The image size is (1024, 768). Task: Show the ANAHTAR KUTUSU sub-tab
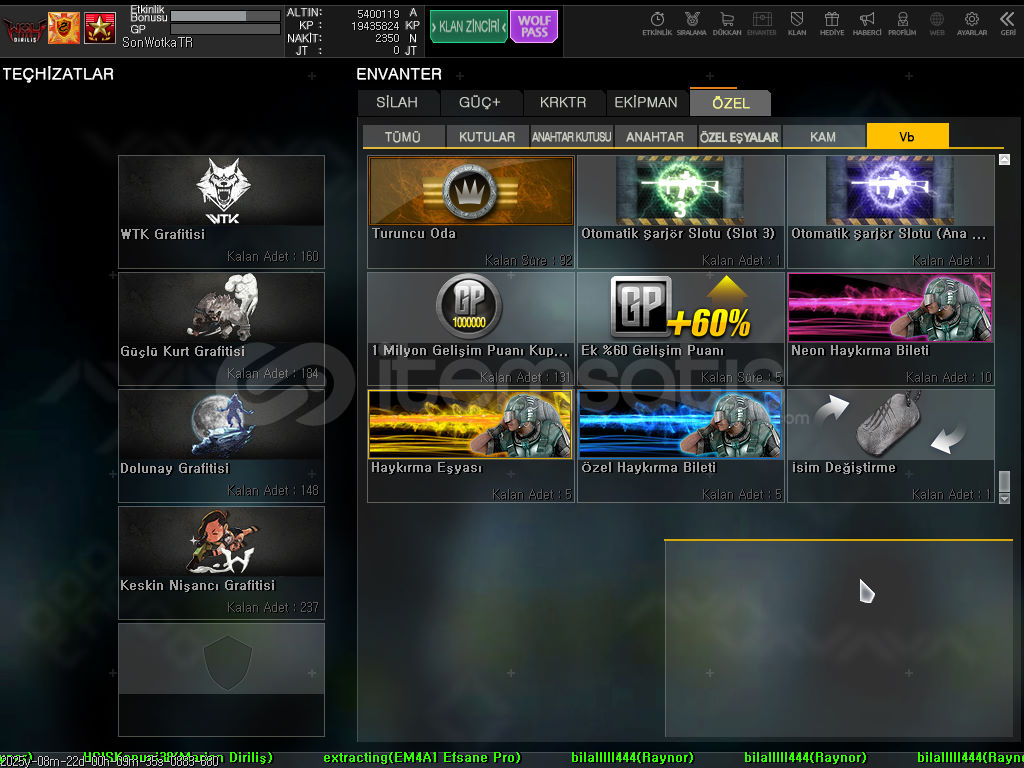[571, 136]
